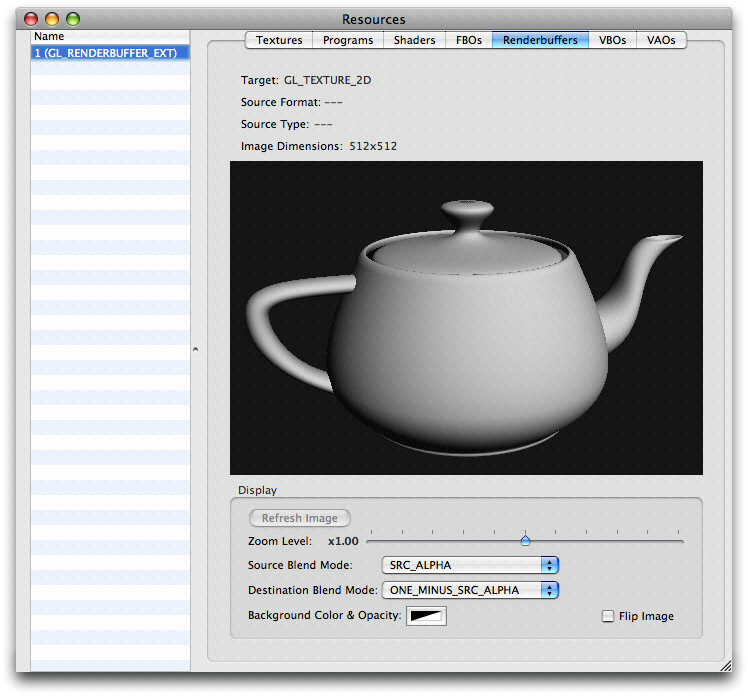Enable the Flip Image checkbox
The width and height of the screenshot is (748, 696).
[x=608, y=616]
